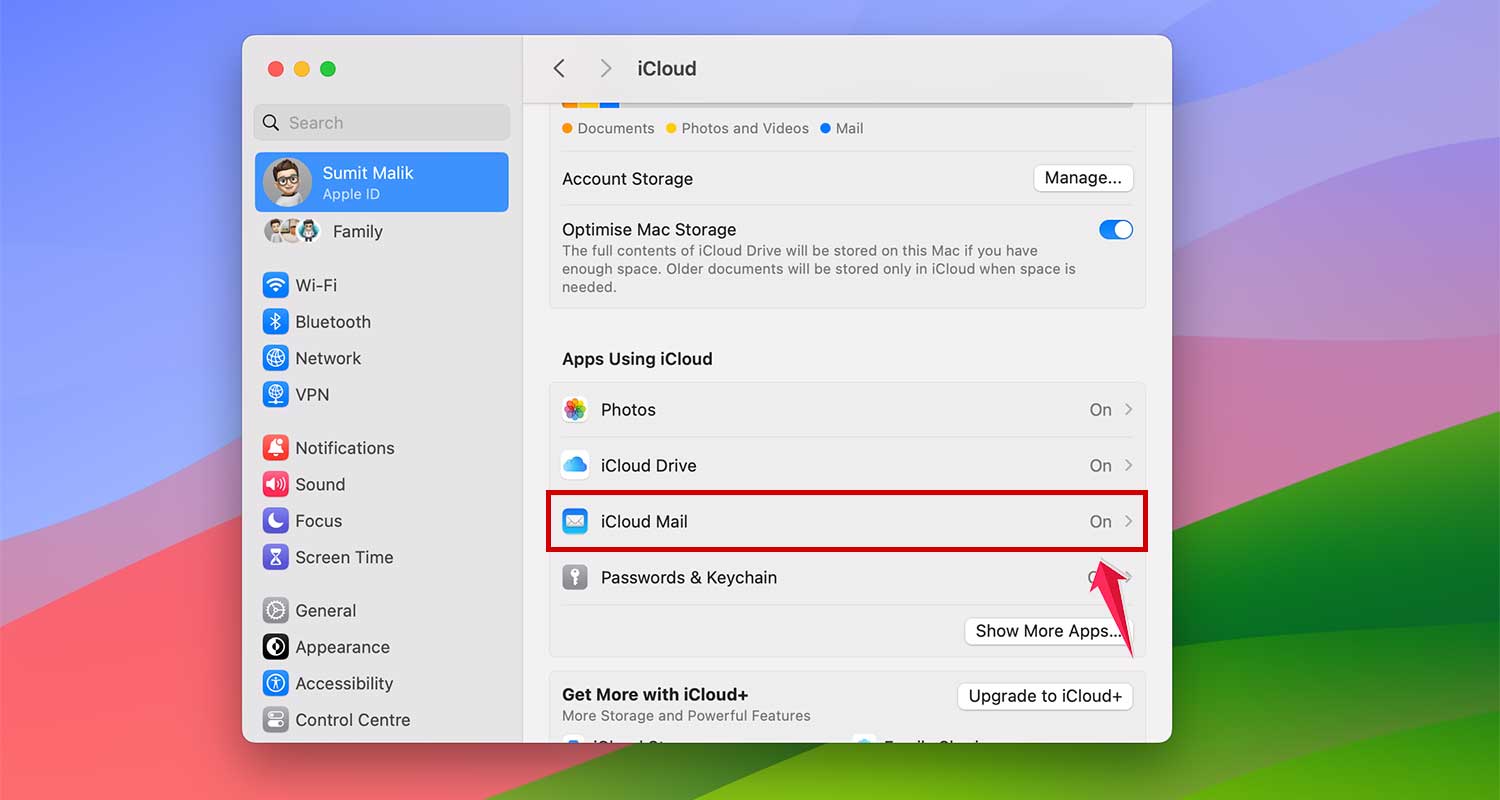This screenshot has height=800, width=1500.
Task: Click the Search field in the sidebar
Action: pyautogui.click(x=381, y=122)
